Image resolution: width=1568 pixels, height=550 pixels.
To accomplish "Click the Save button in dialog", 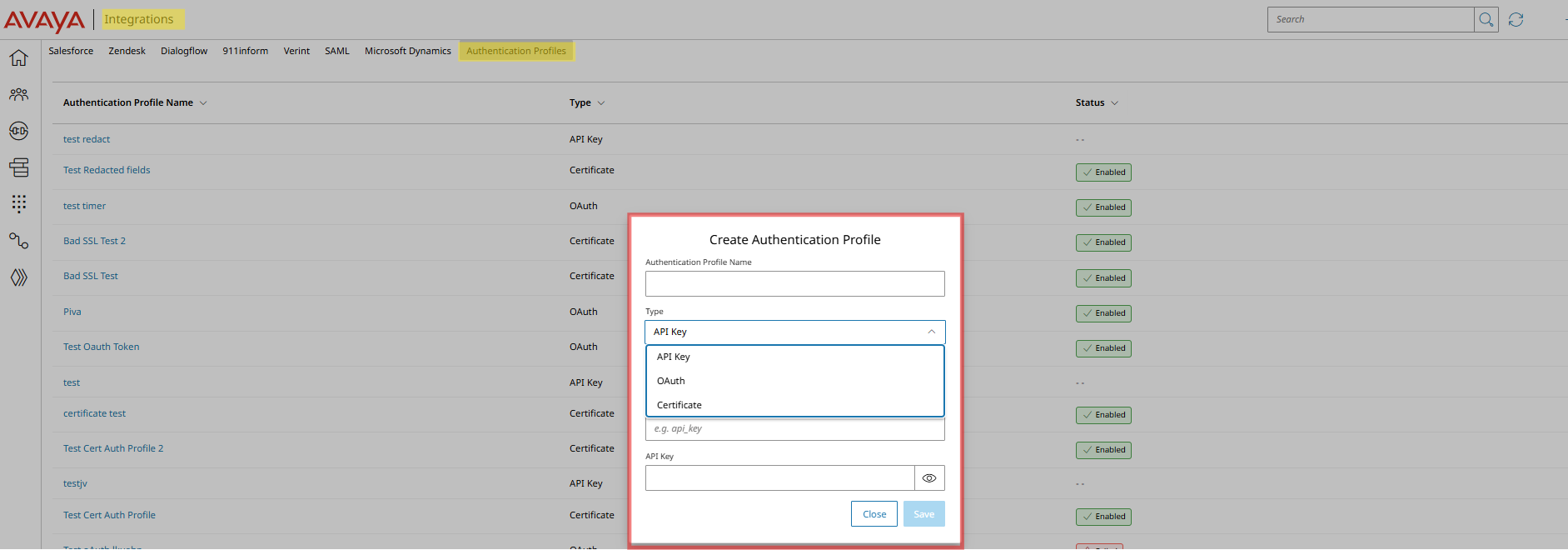I will click(x=924, y=514).
